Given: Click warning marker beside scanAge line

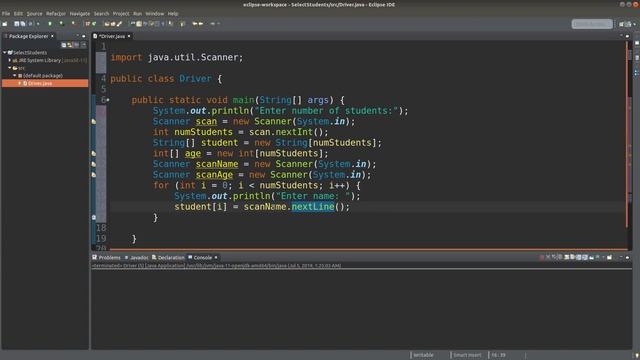Looking at the screenshot, I should 94,175.
